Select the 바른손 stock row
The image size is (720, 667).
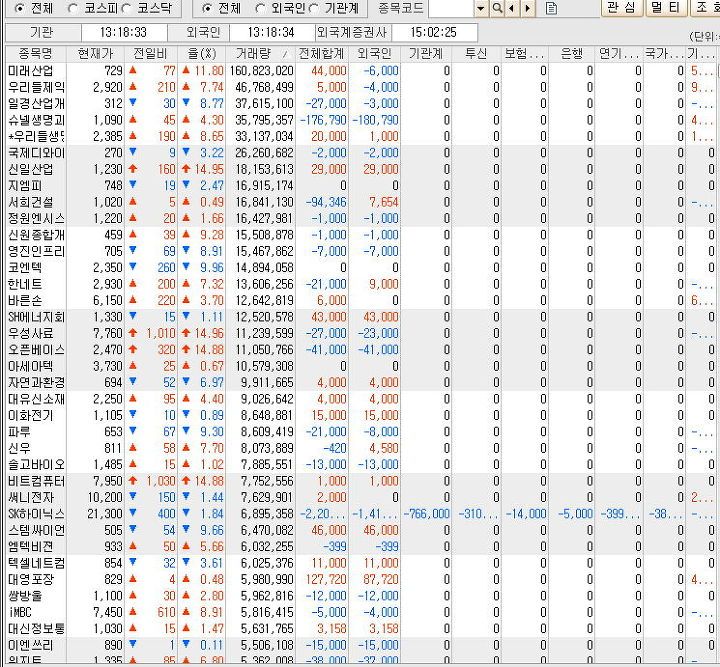coord(360,301)
